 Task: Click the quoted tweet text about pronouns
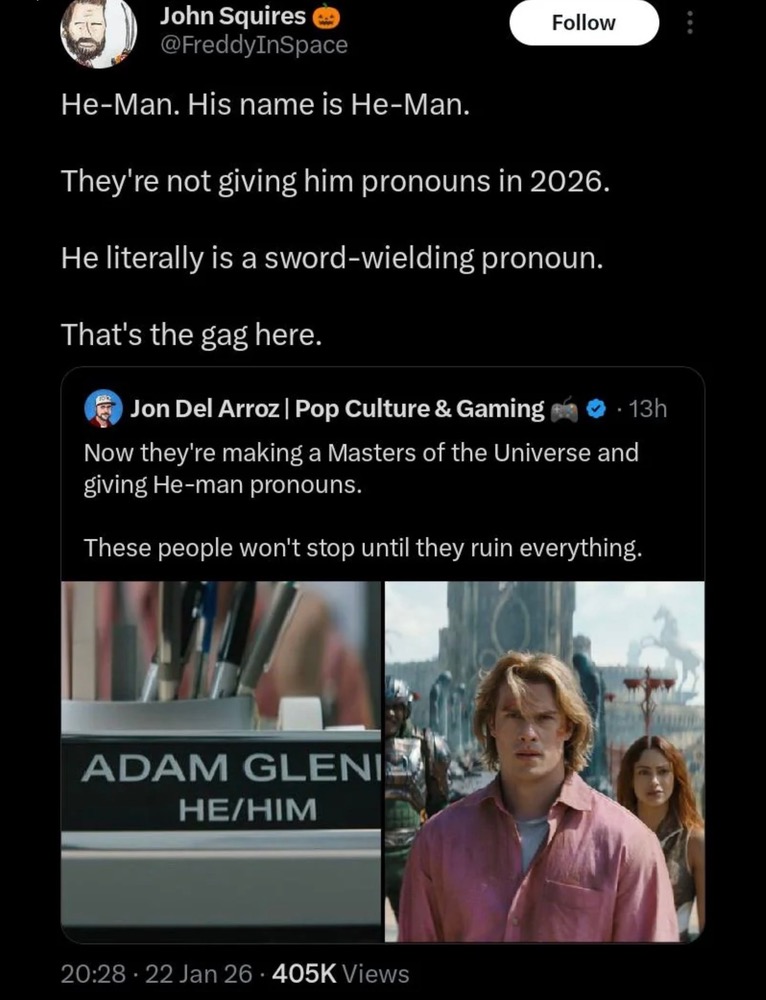(x=361, y=469)
